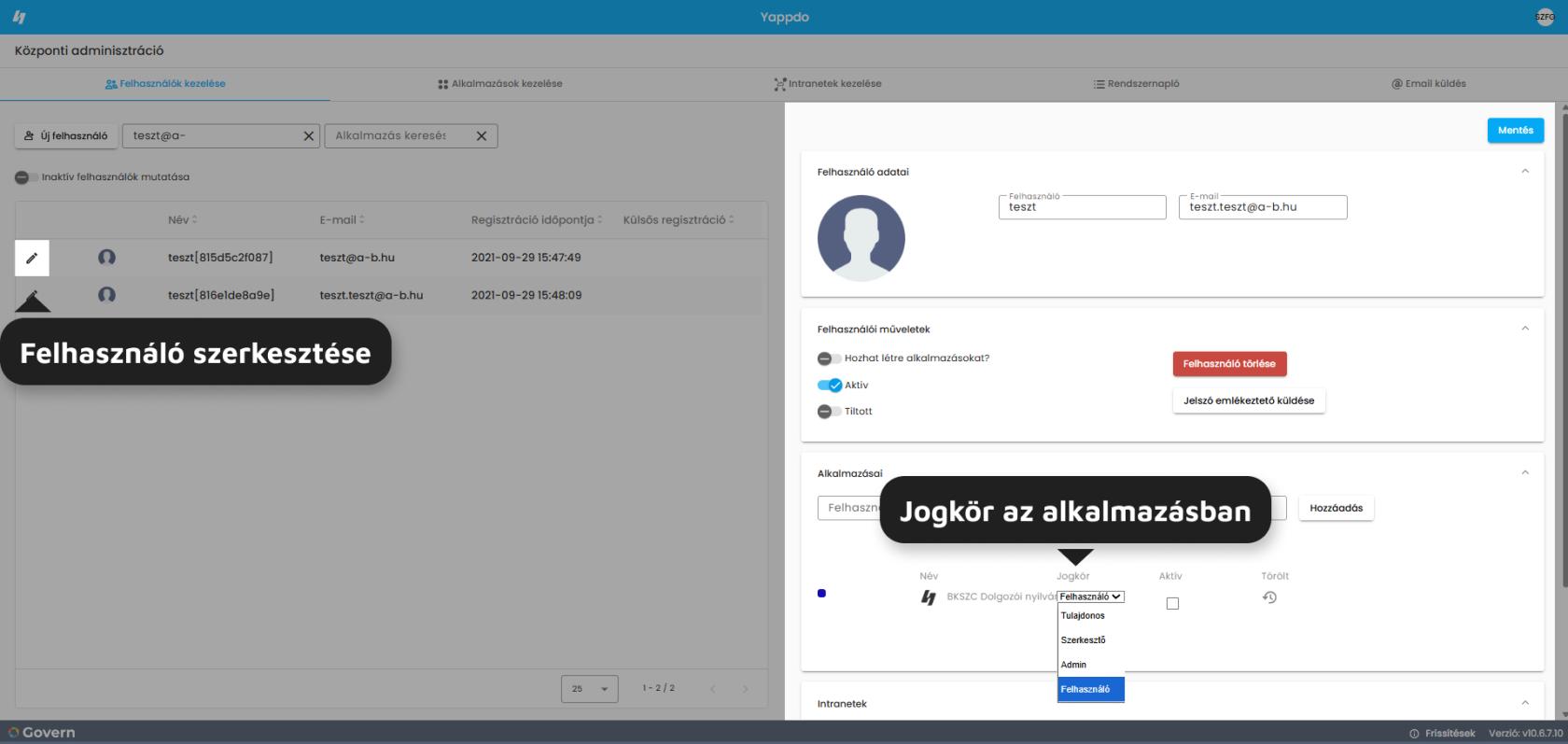
Task: Click restore icon under Törölt column
Action: pyautogui.click(x=1269, y=597)
